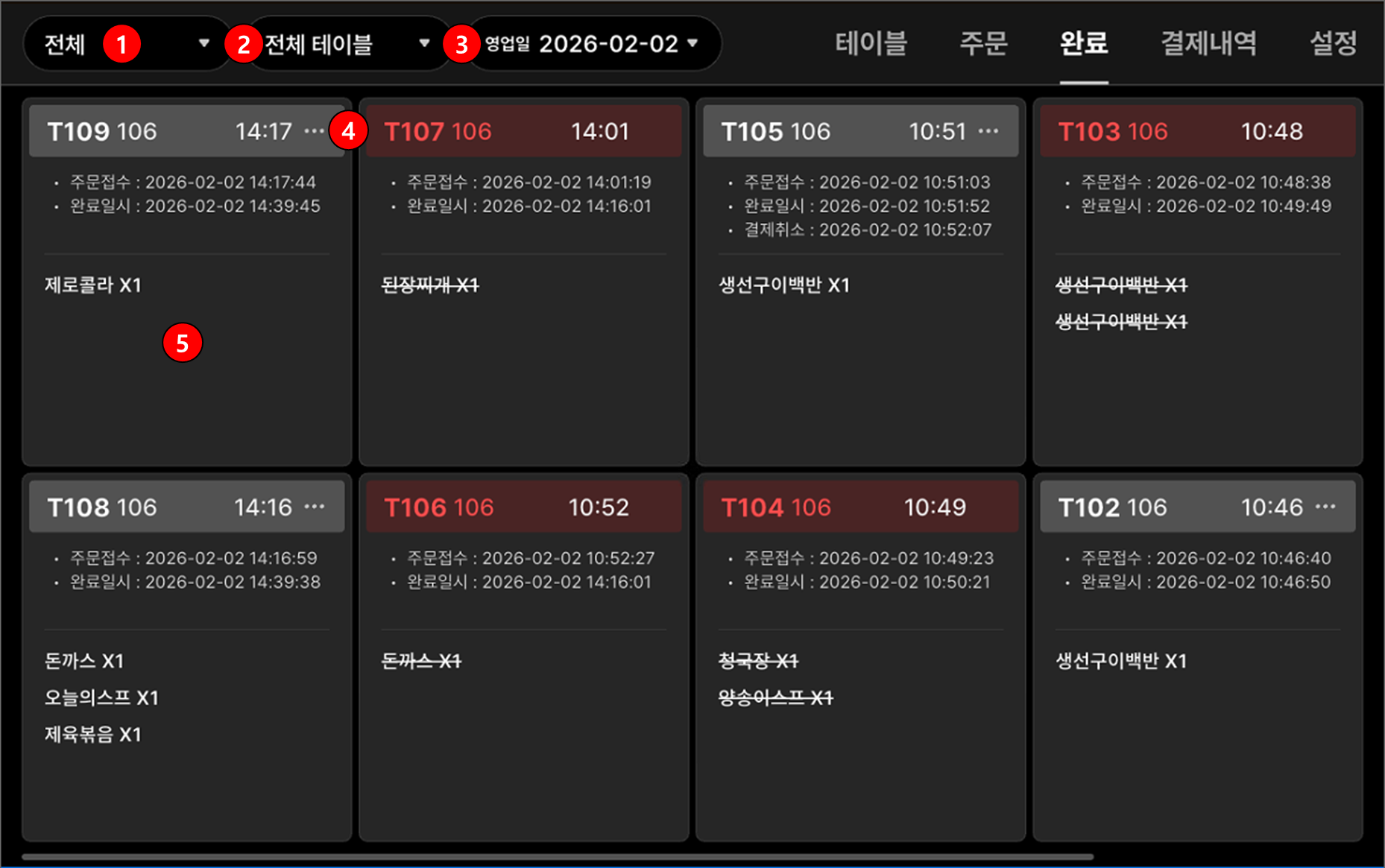Screen dimensions: 1385x868
Task: Select the 제로콜라 X1 item in T109
Action: [93, 285]
